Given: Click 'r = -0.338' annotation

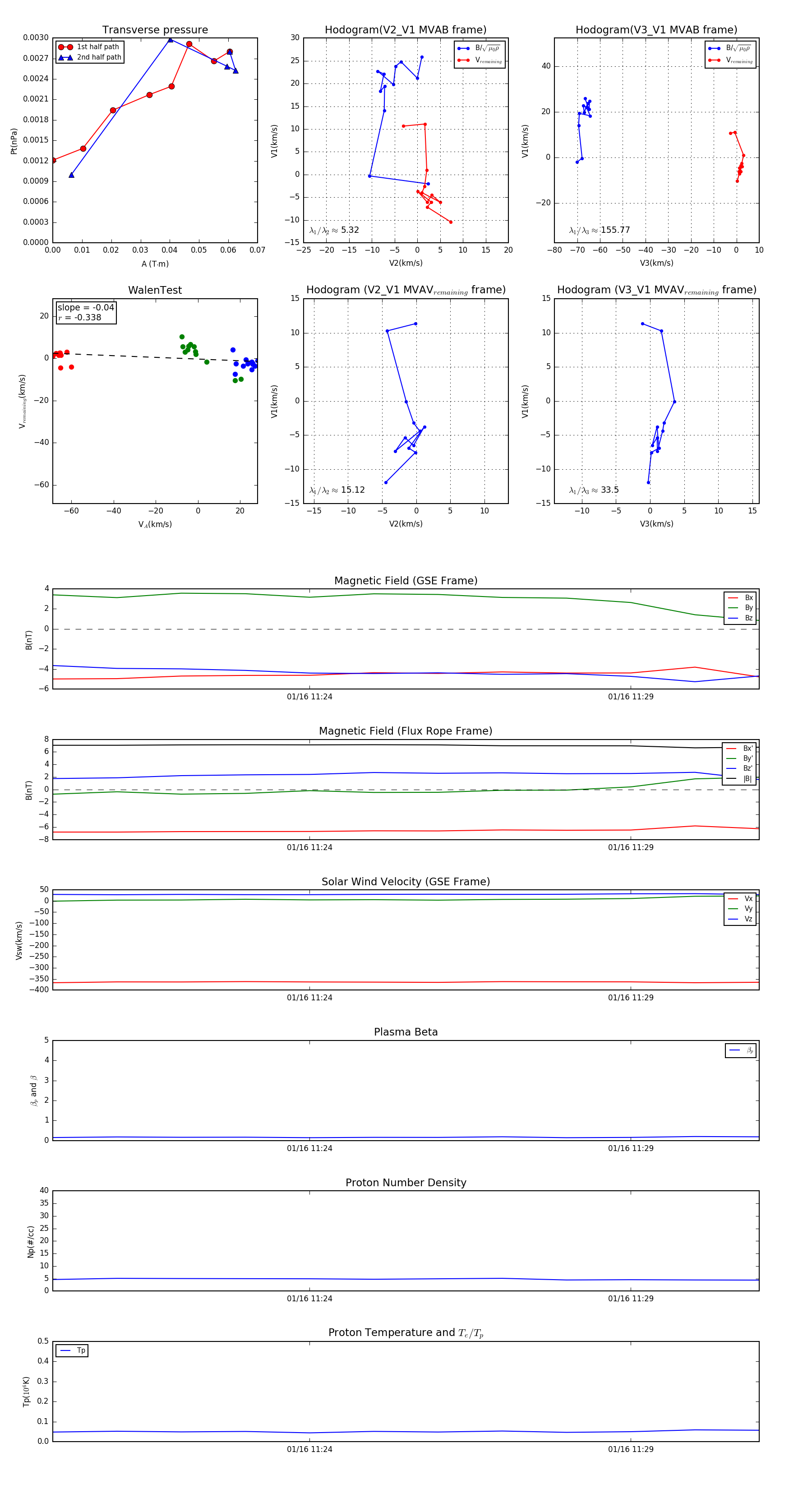Looking at the screenshot, I should click(x=79, y=317).
